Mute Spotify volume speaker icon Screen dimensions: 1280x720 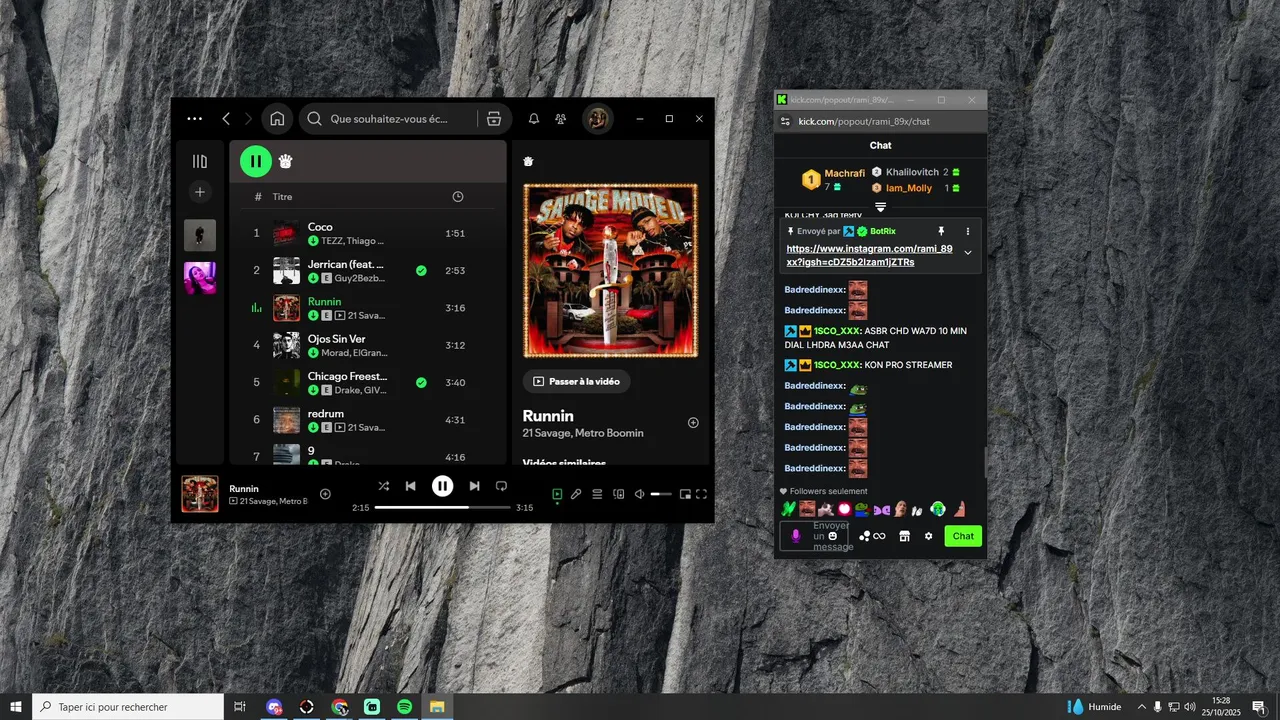tap(640, 494)
